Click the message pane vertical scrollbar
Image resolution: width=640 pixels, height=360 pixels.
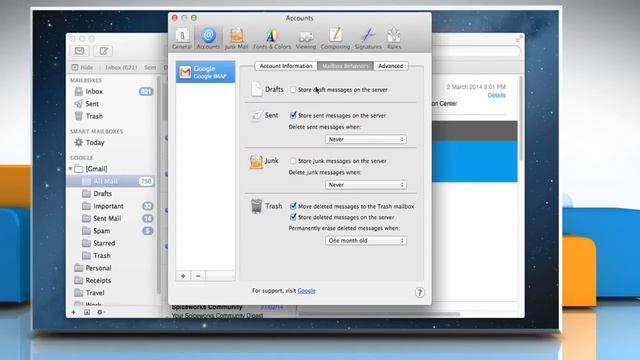(521, 118)
